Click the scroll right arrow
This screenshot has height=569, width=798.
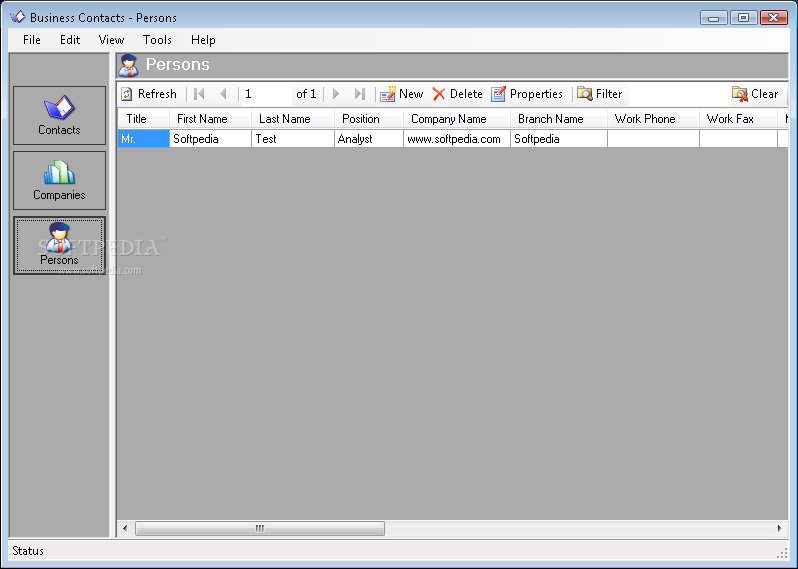(779, 528)
